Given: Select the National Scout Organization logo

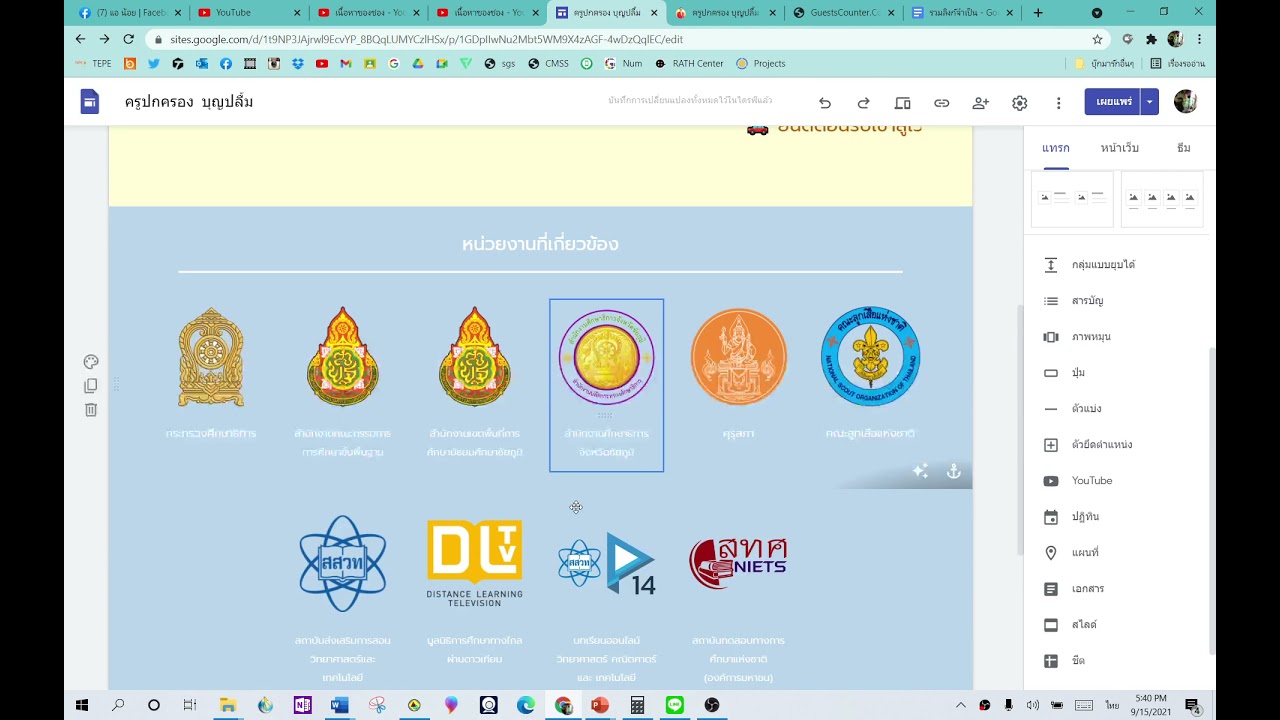Looking at the screenshot, I should tap(871, 357).
